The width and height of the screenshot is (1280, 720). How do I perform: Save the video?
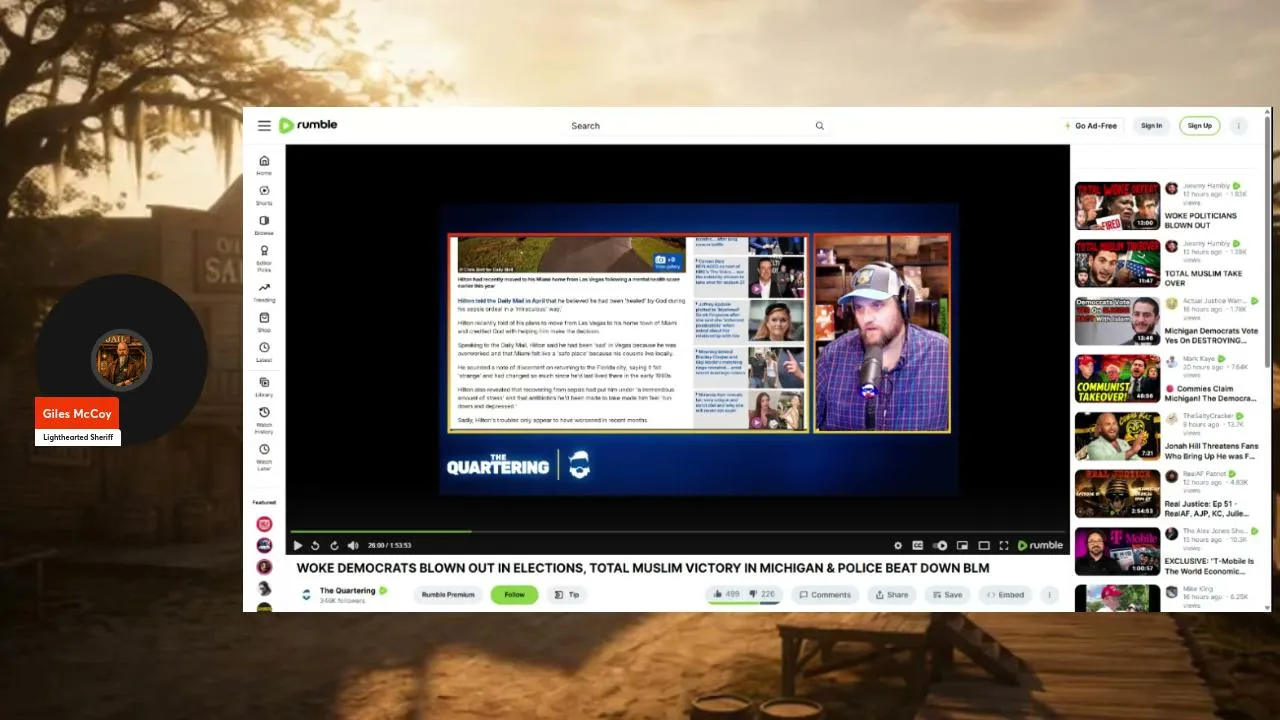(x=946, y=595)
